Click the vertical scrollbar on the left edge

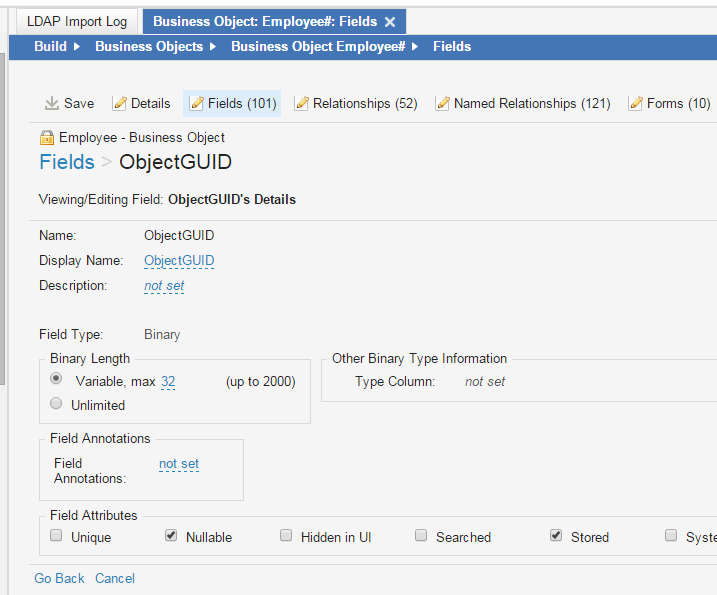point(2,220)
